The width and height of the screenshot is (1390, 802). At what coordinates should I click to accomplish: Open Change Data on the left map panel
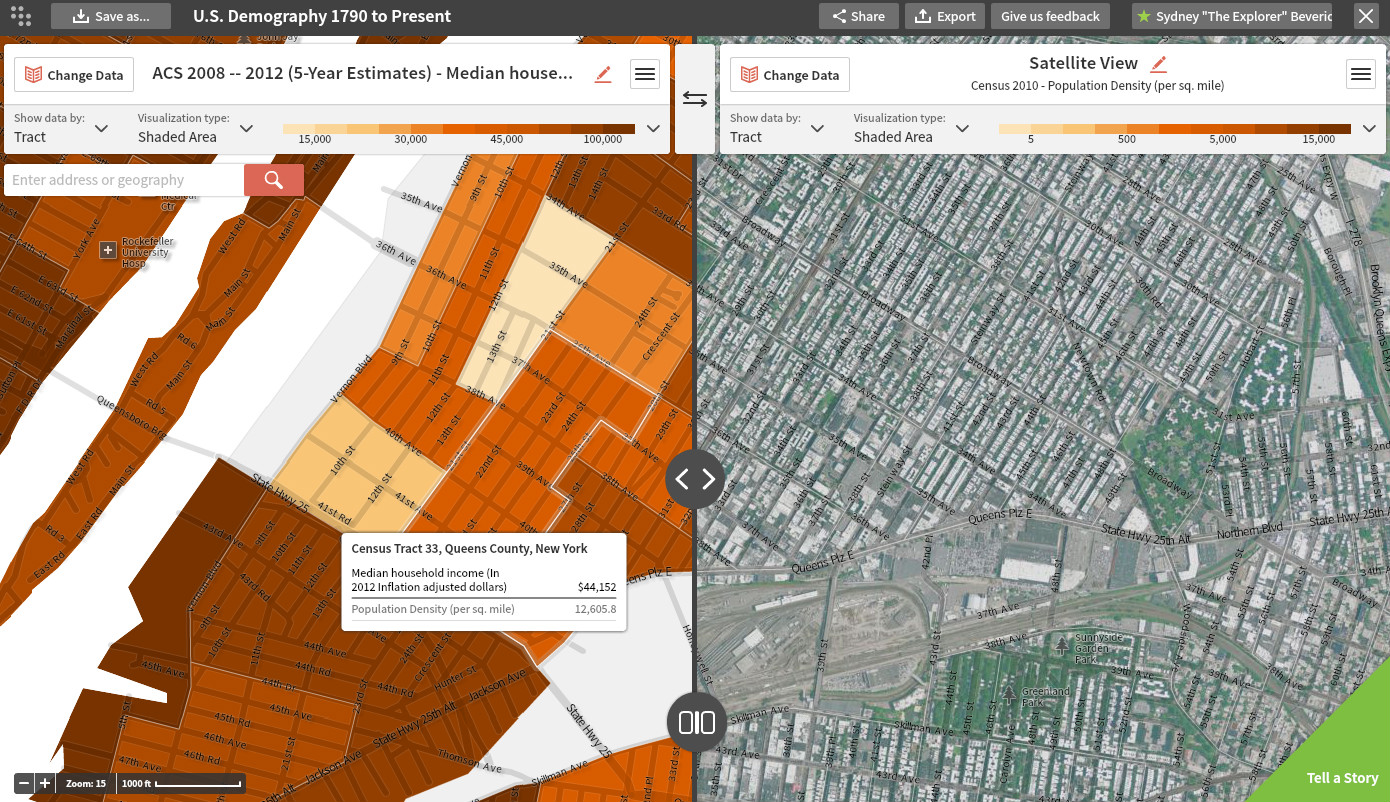tap(73, 74)
